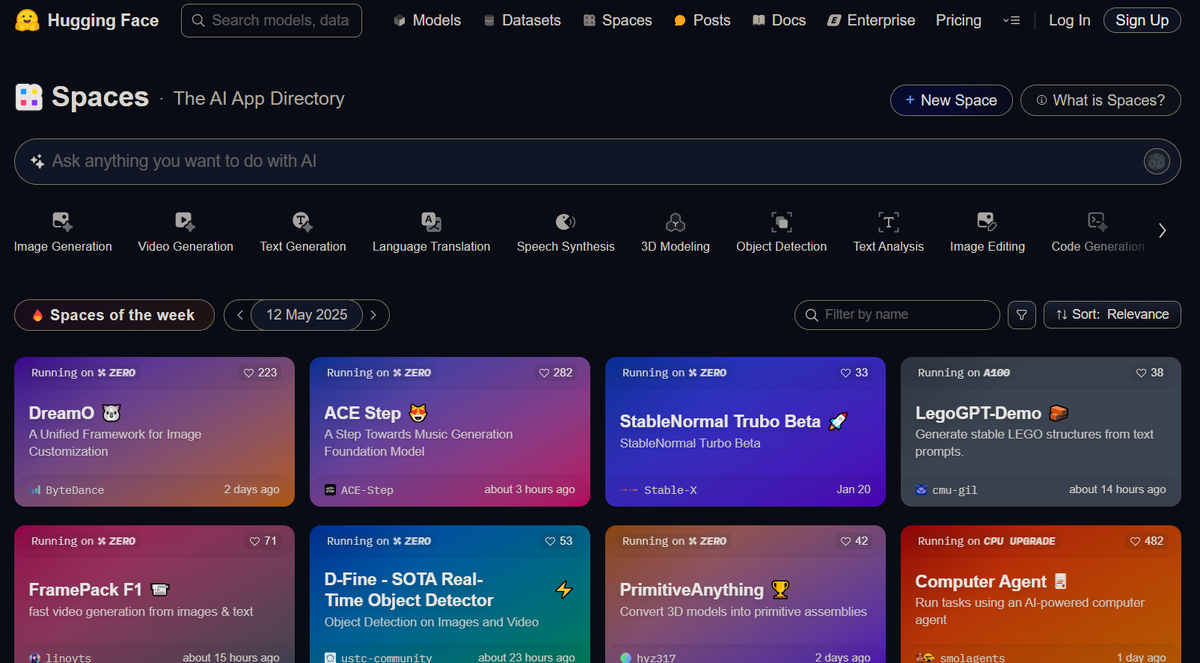Open the Enterprise nav item
This screenshot has height=663, width=1200.
tap(871, 20)
